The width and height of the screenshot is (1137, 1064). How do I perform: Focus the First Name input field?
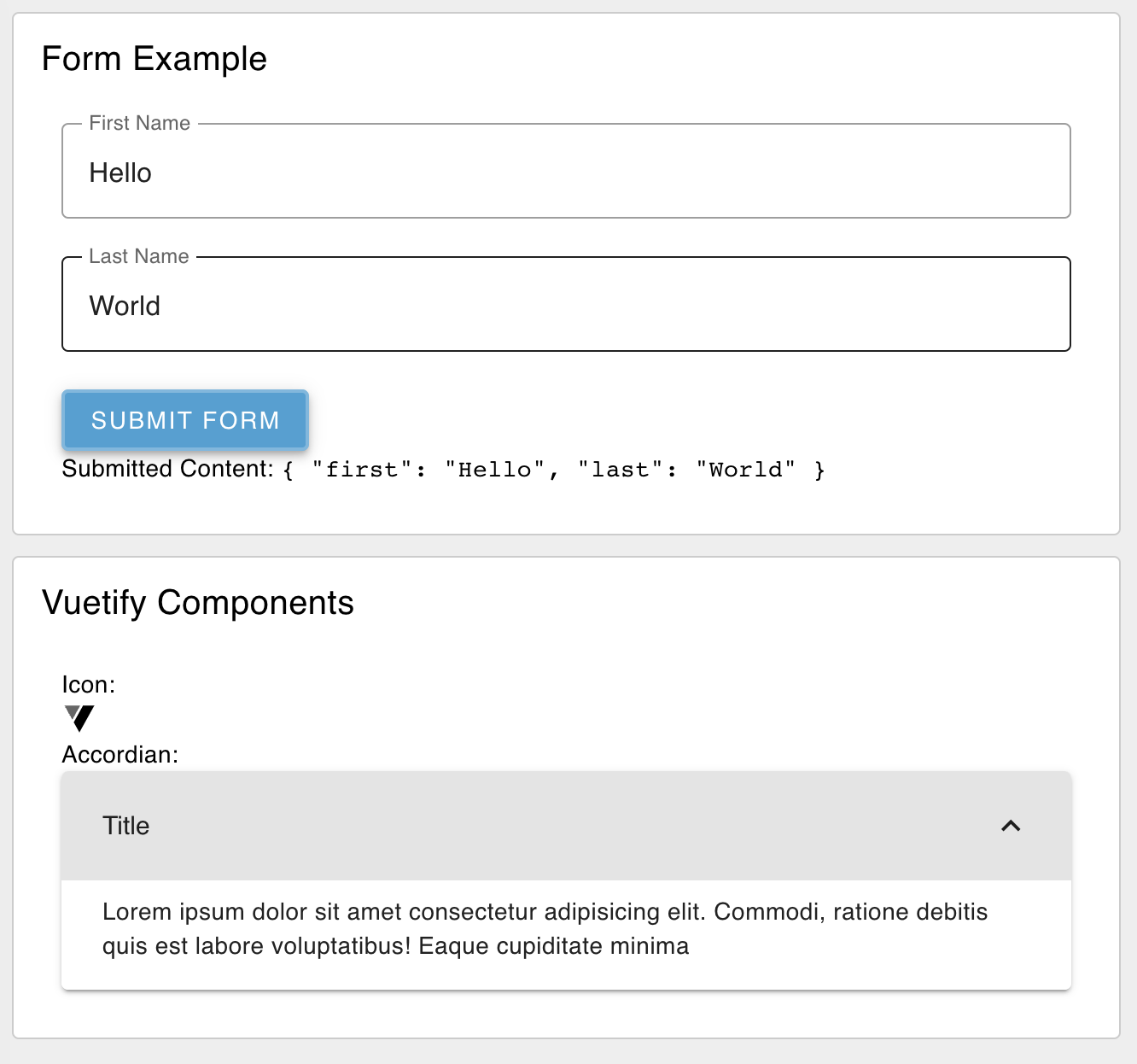coord(566,172)
